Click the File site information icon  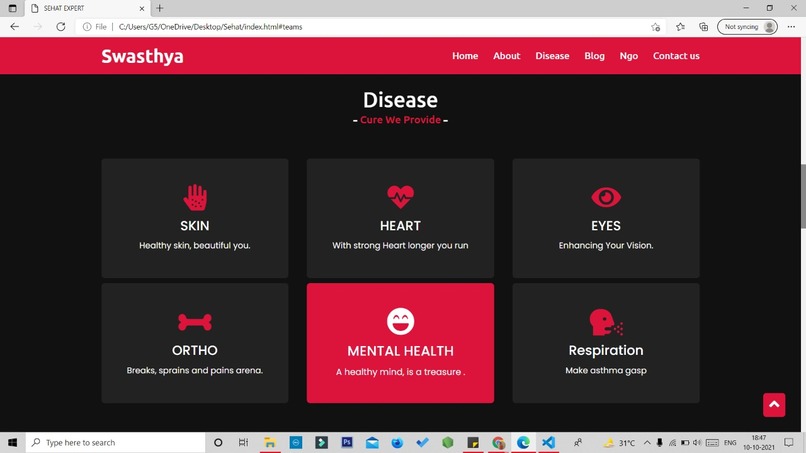click(x=95, y=27)
